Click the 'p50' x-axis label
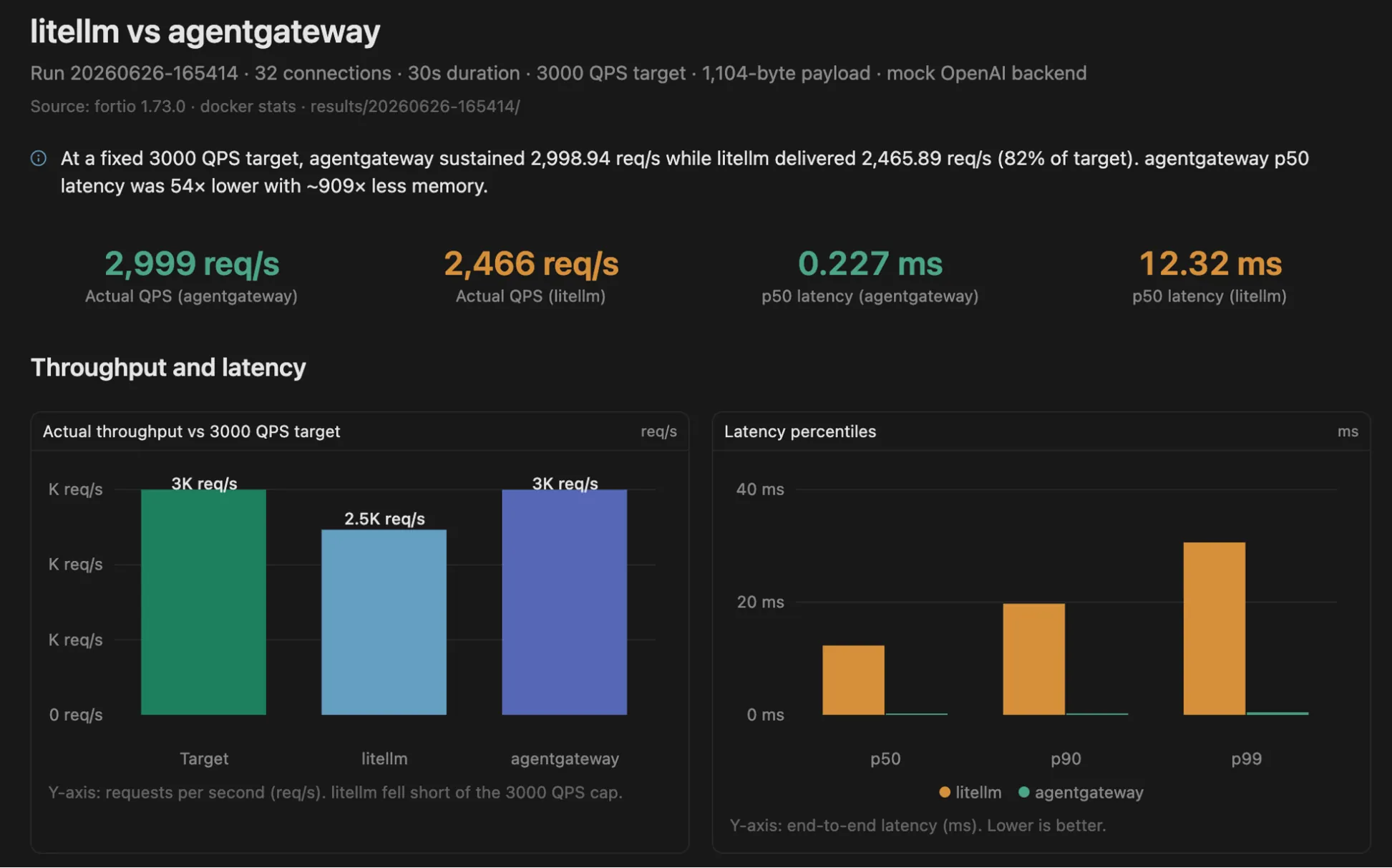 [x=885, y=759]
